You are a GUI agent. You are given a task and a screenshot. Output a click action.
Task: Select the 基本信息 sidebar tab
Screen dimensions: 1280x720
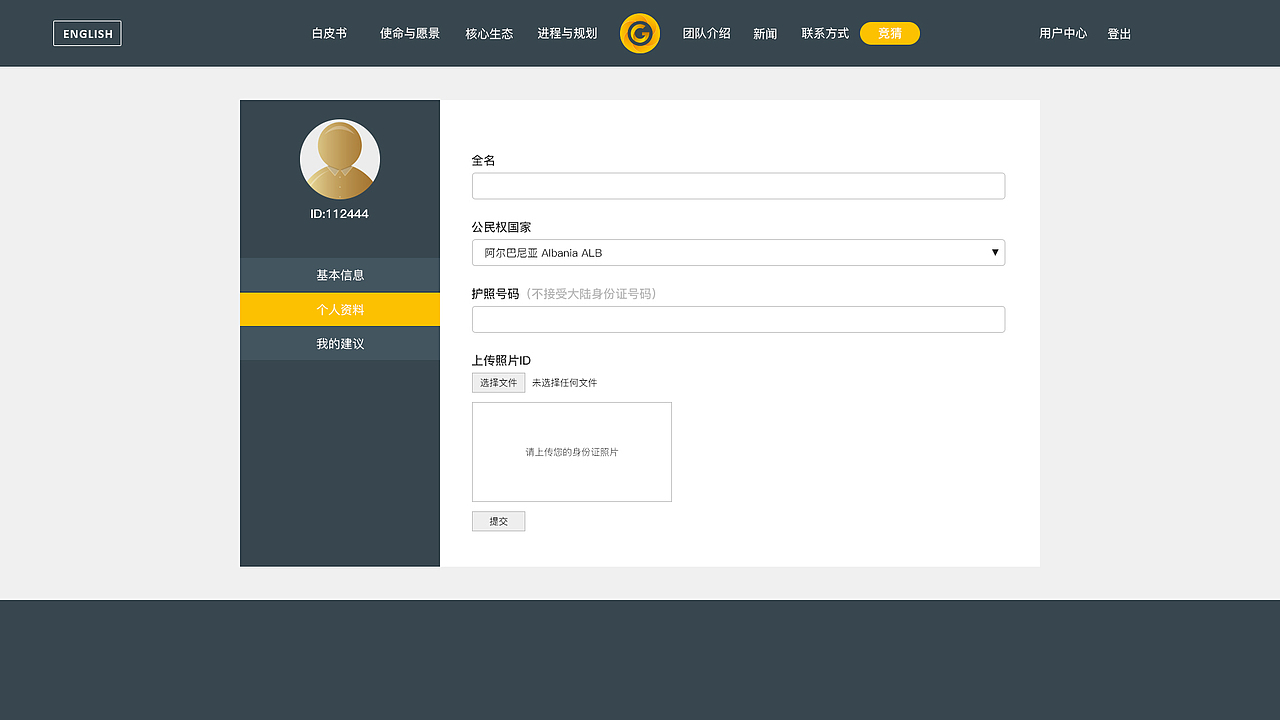[x=340, y=275]
